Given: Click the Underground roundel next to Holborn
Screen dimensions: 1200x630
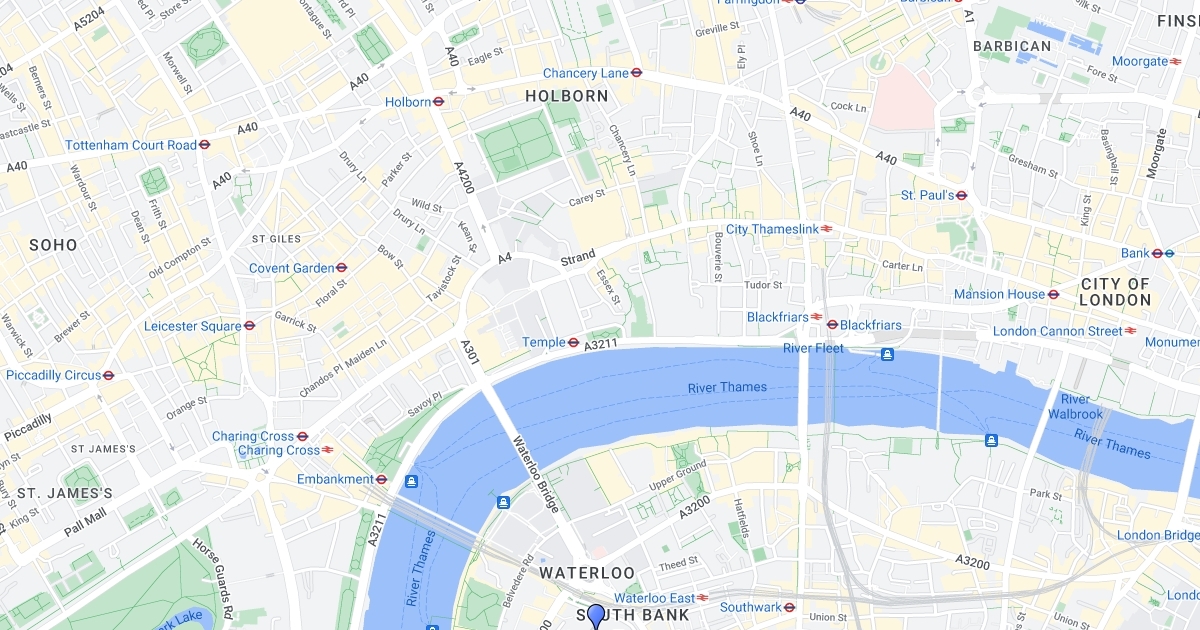Looking at the screenshot, I should pyautogui.click(x=438, y=102).
